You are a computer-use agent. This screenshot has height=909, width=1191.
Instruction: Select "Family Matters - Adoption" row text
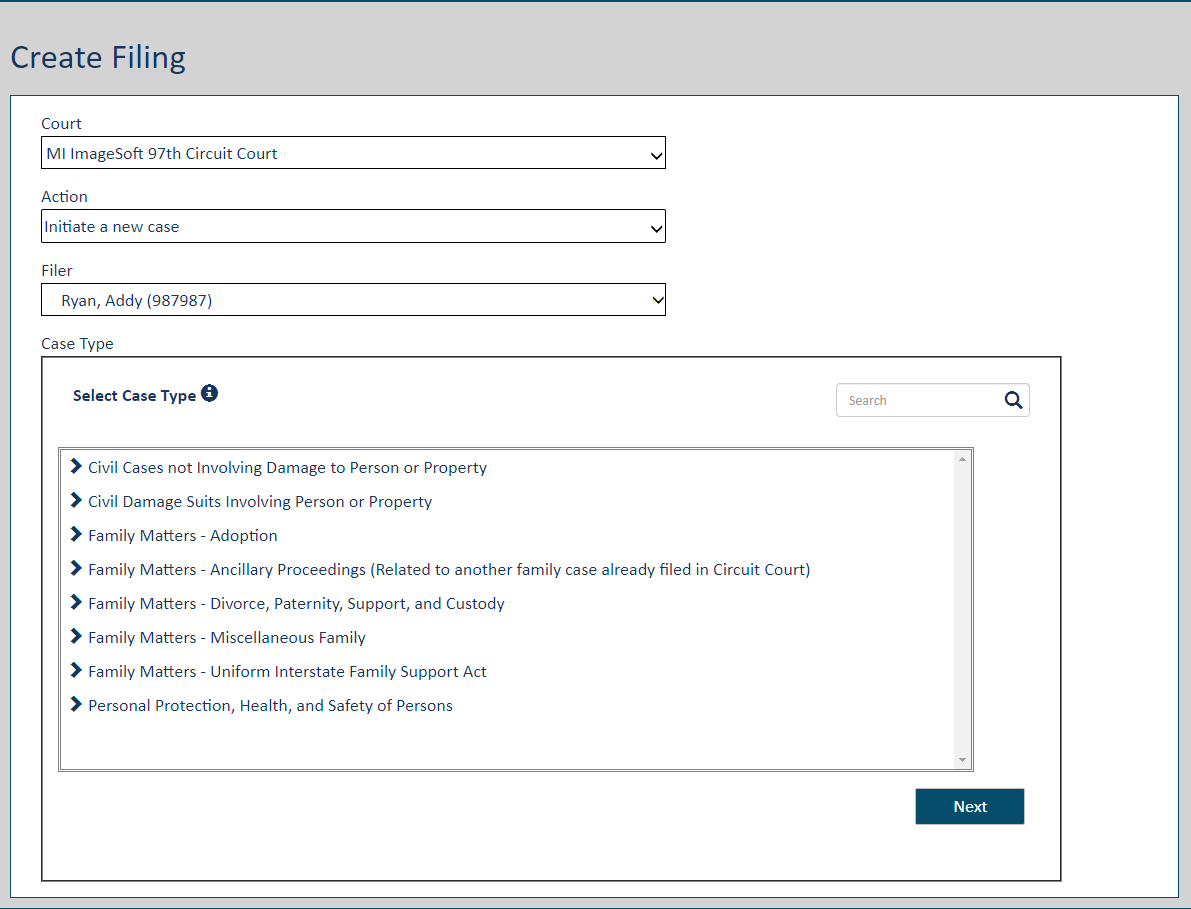[x=182, y=535]
